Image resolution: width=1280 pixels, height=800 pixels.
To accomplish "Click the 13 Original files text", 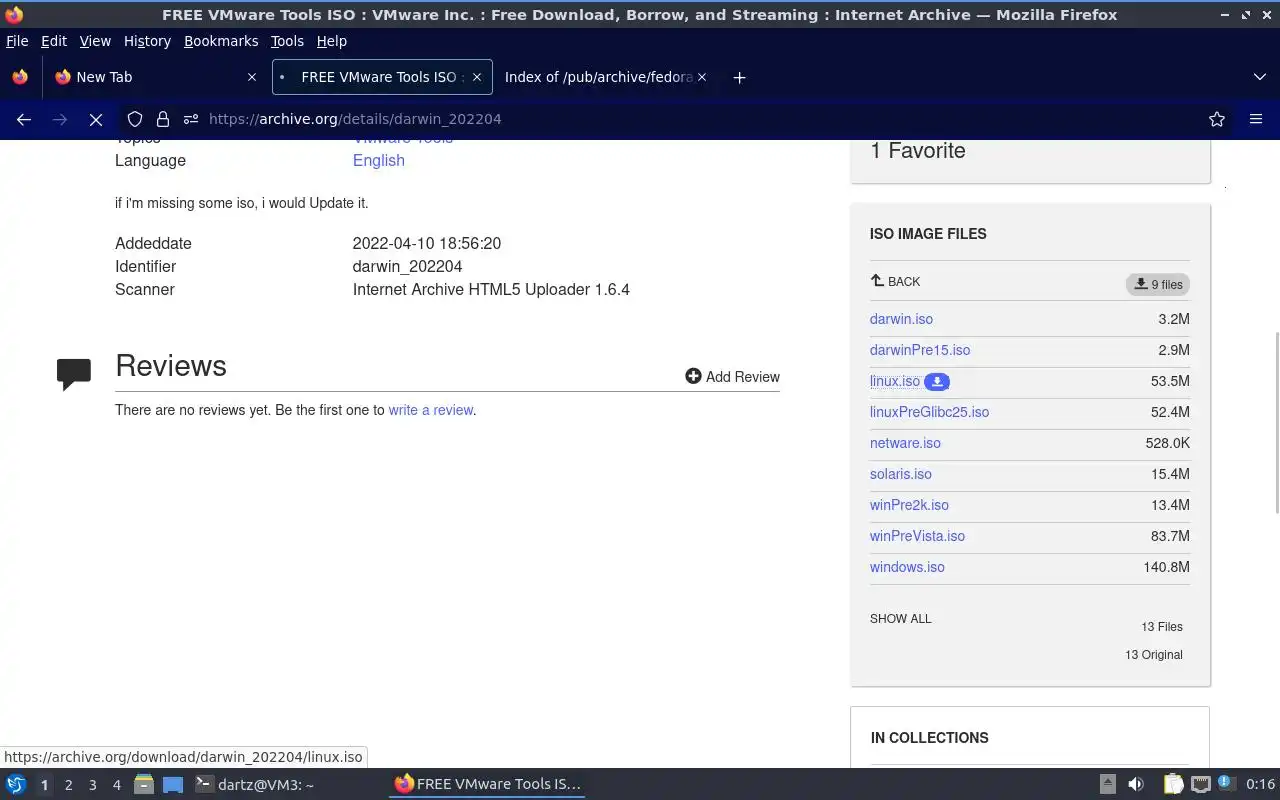I will pyautogui.click(x=1153, y=655).
